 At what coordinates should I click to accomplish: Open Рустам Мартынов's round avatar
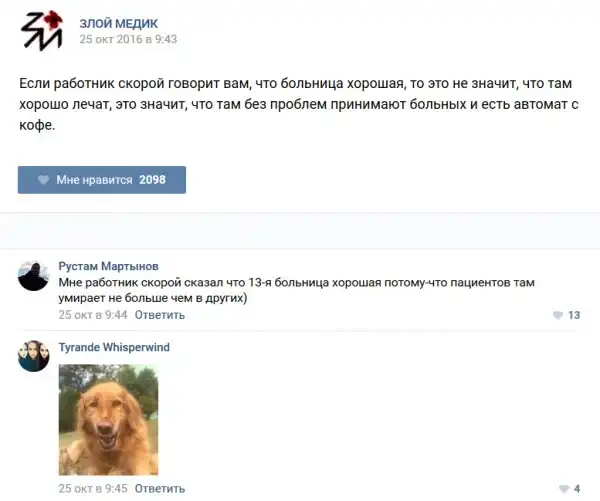[x=34, y=276]
